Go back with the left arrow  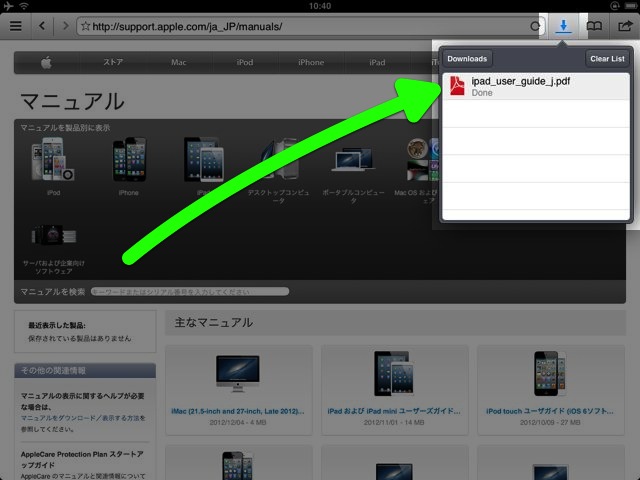42,26
